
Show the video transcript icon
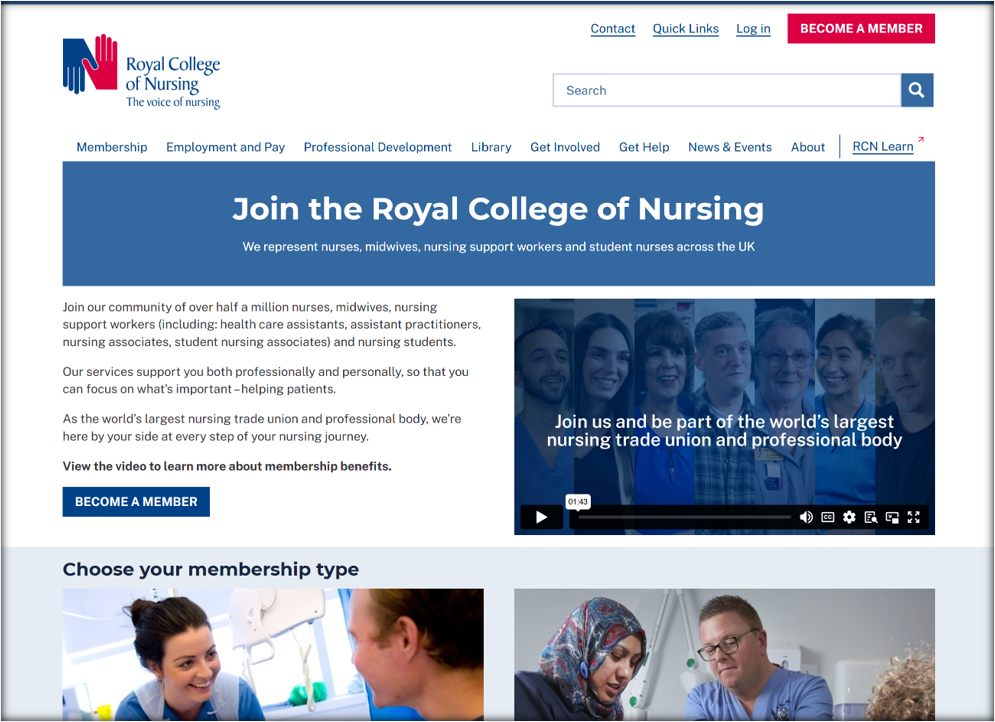871,517
